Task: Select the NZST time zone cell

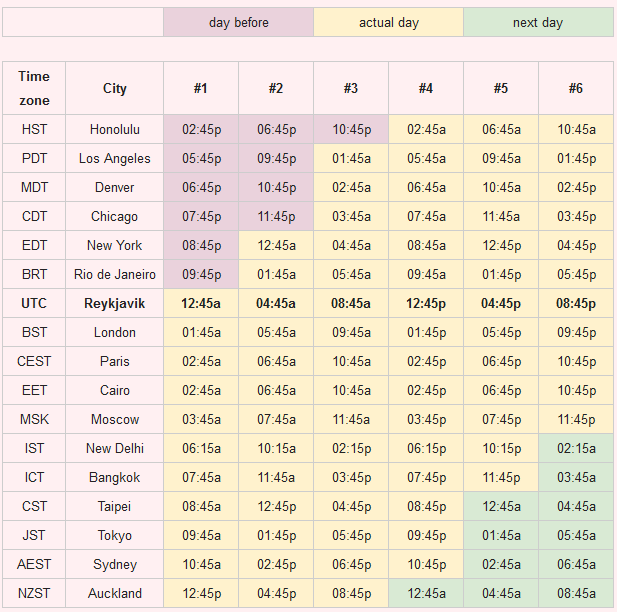Action: (34, 593)
